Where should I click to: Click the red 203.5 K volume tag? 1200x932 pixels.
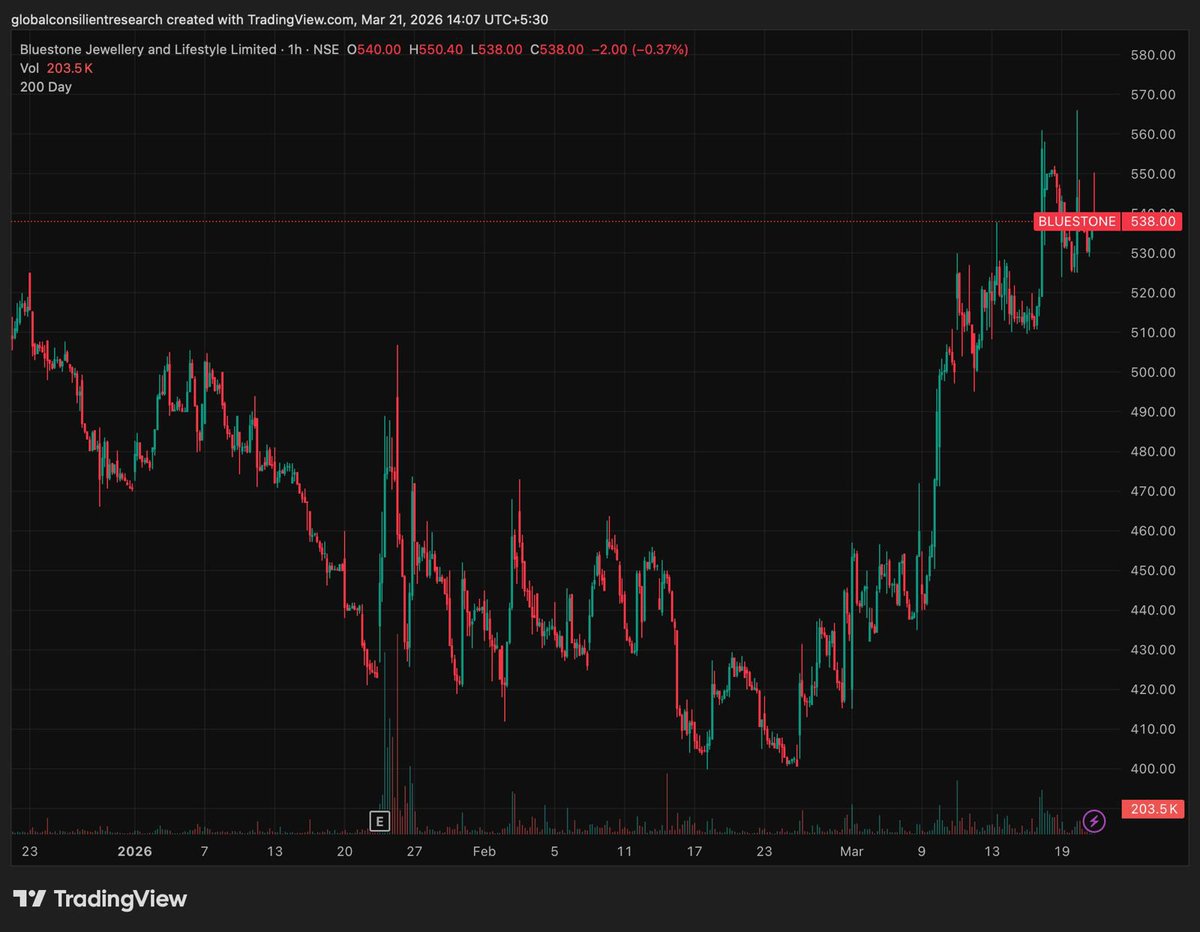(1154, 809)
